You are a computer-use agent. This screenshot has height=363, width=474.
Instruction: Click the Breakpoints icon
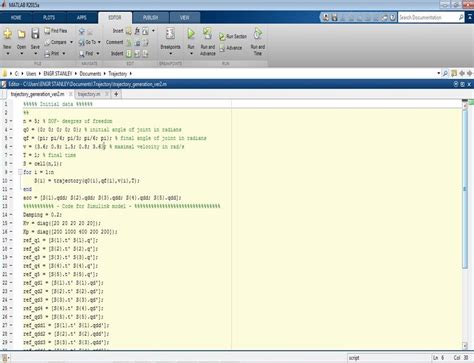[x=170, y=34]
